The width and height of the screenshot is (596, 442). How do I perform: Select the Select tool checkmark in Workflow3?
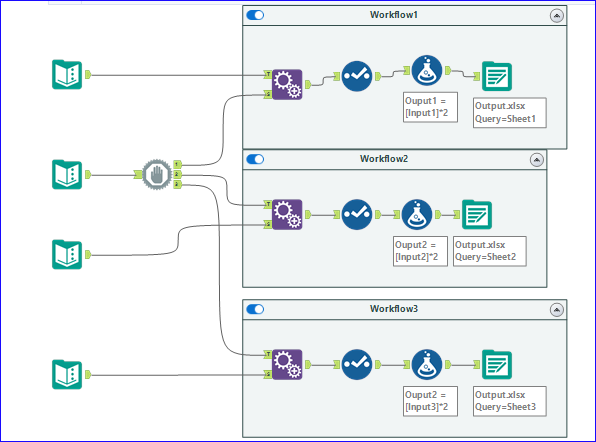tap(357, 364)
